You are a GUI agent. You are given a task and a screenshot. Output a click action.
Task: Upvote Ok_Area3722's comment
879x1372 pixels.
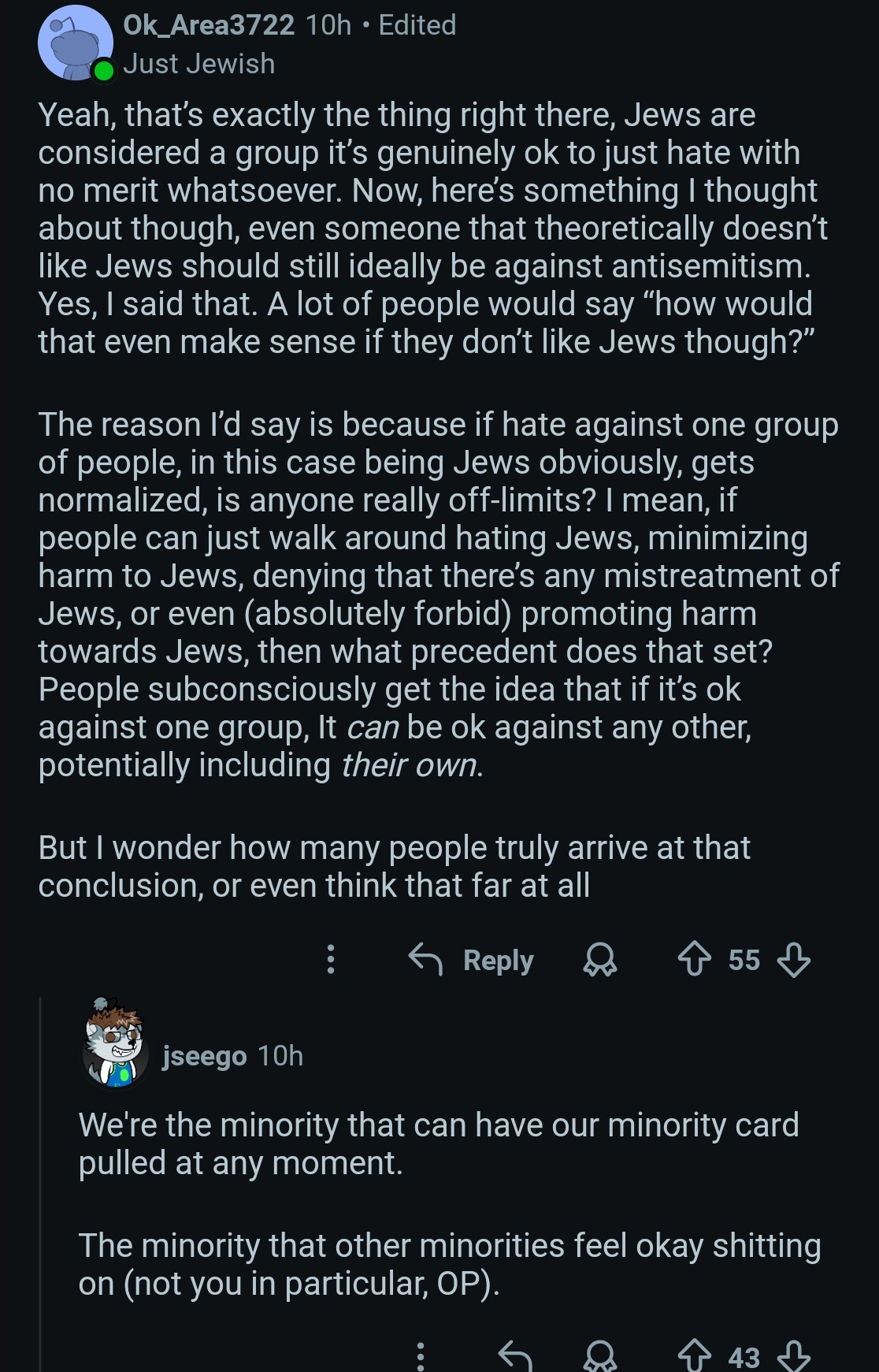694,960
